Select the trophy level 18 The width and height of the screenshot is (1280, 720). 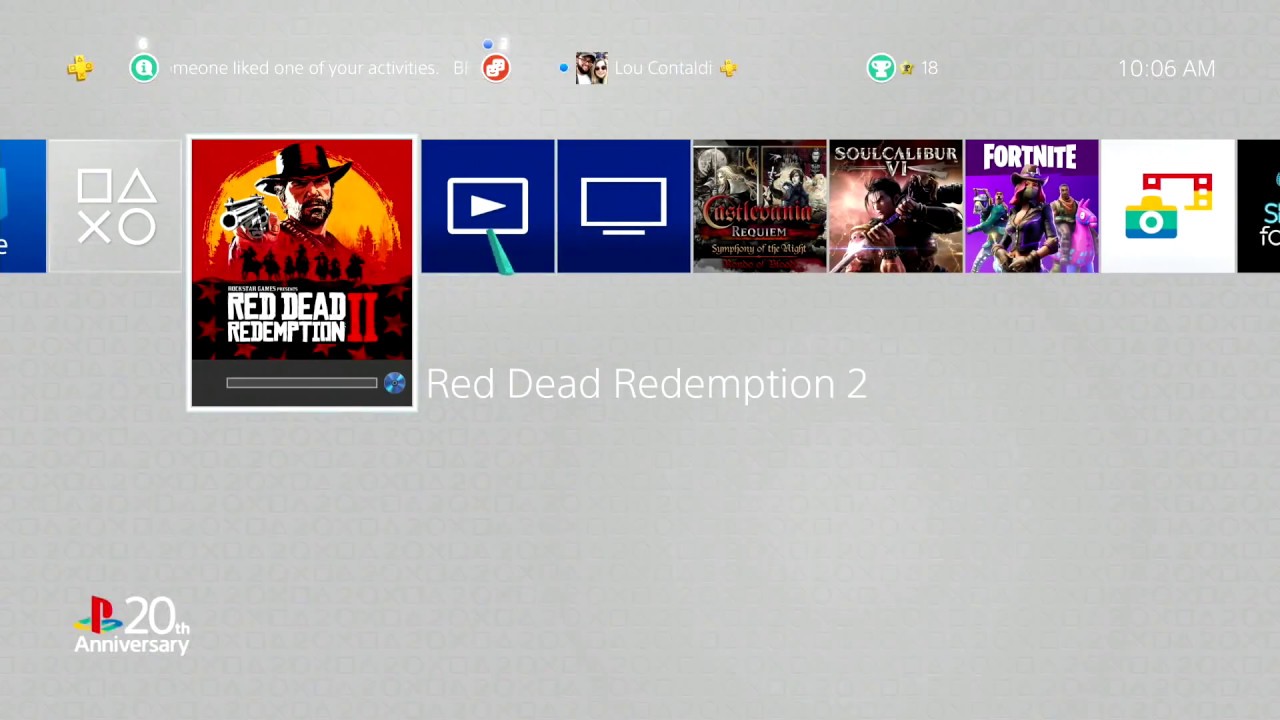[929, 68]
